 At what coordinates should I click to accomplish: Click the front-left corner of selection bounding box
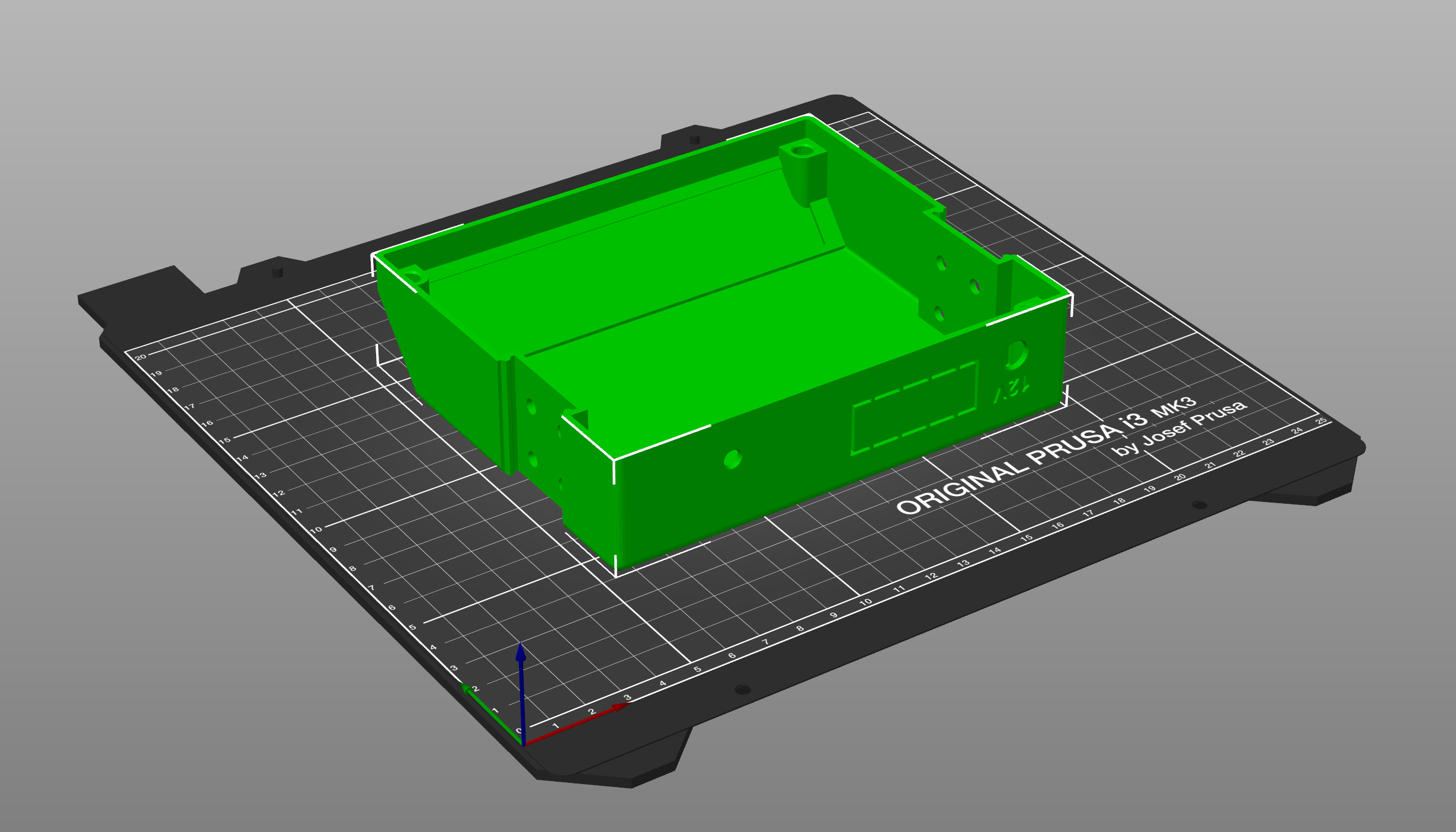pos(615,574)
